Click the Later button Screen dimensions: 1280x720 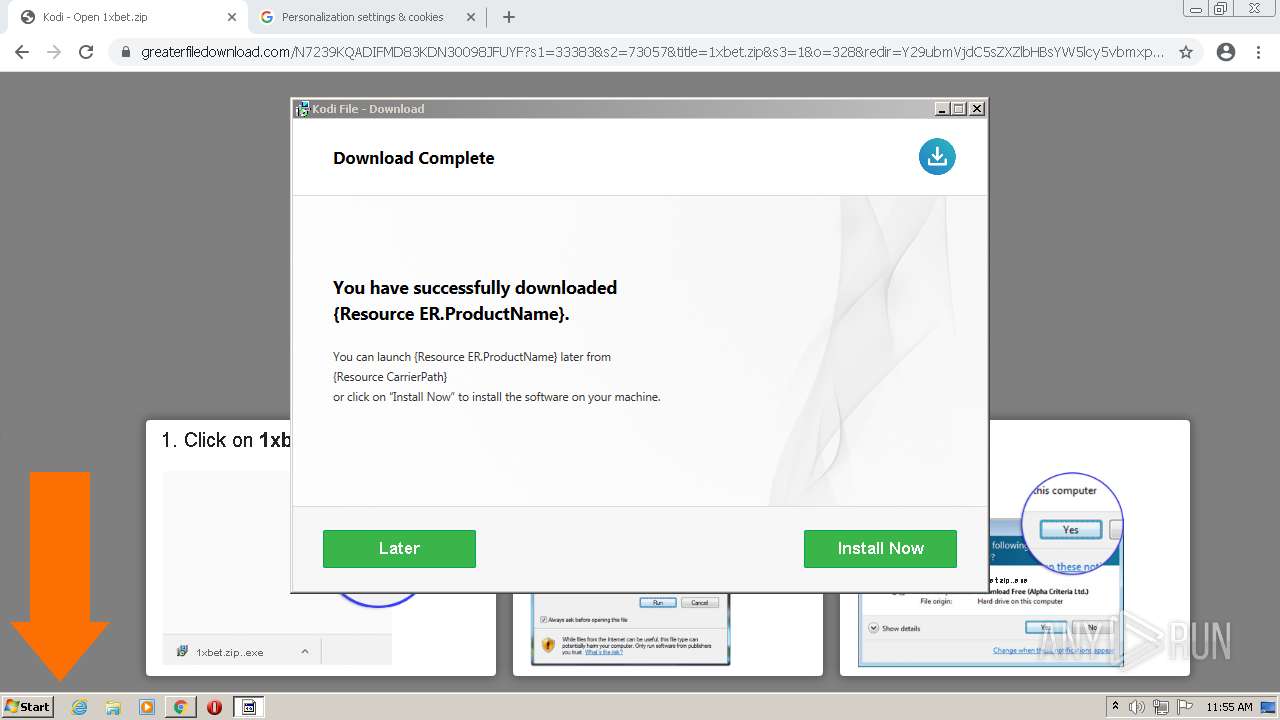click(399, 549)
